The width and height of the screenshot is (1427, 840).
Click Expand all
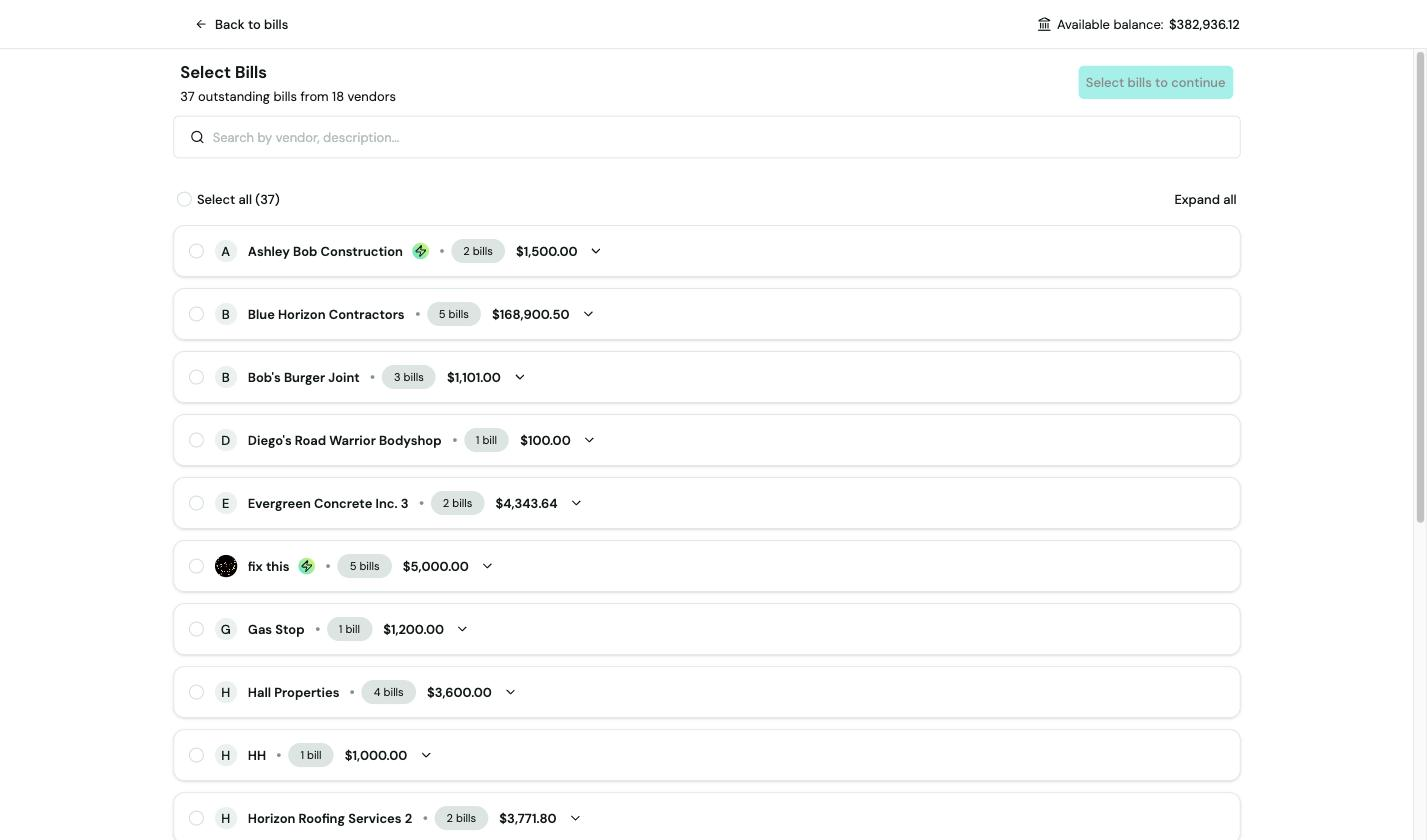[x=1205, y=199]
